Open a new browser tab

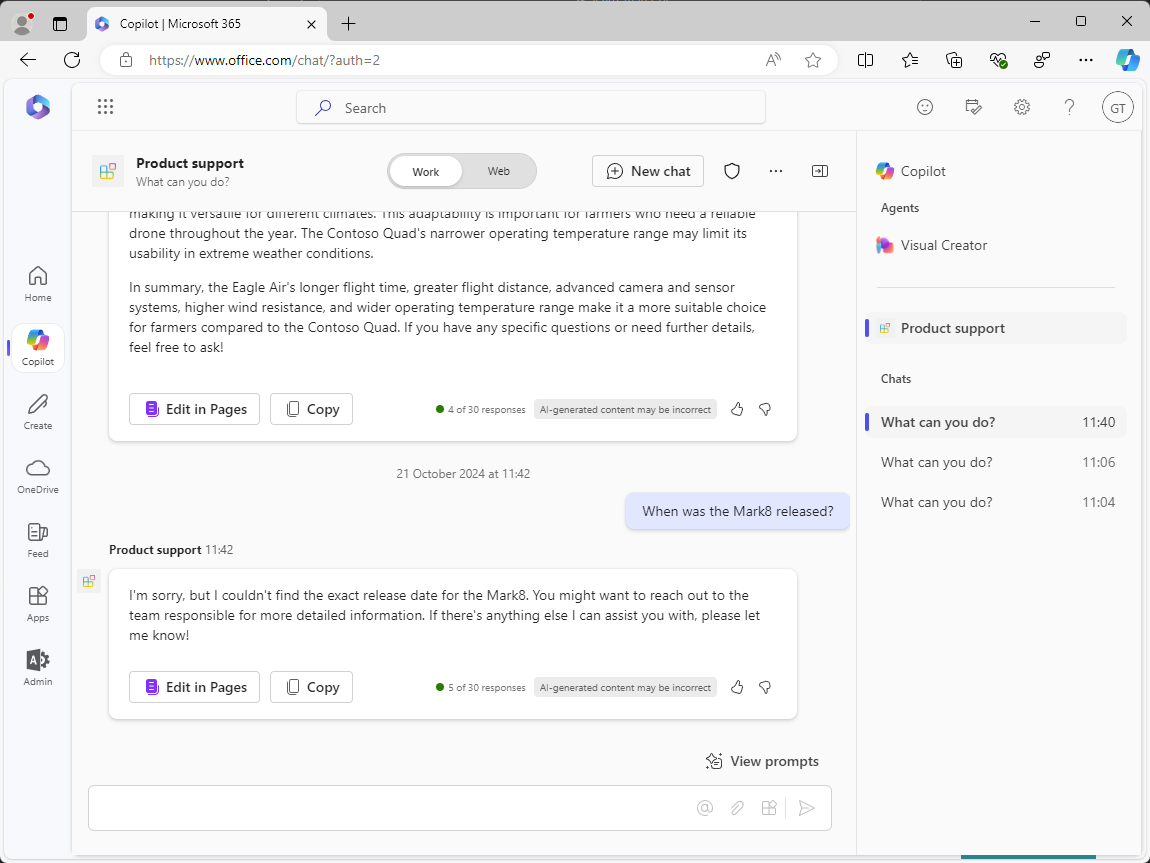point(348,23)
